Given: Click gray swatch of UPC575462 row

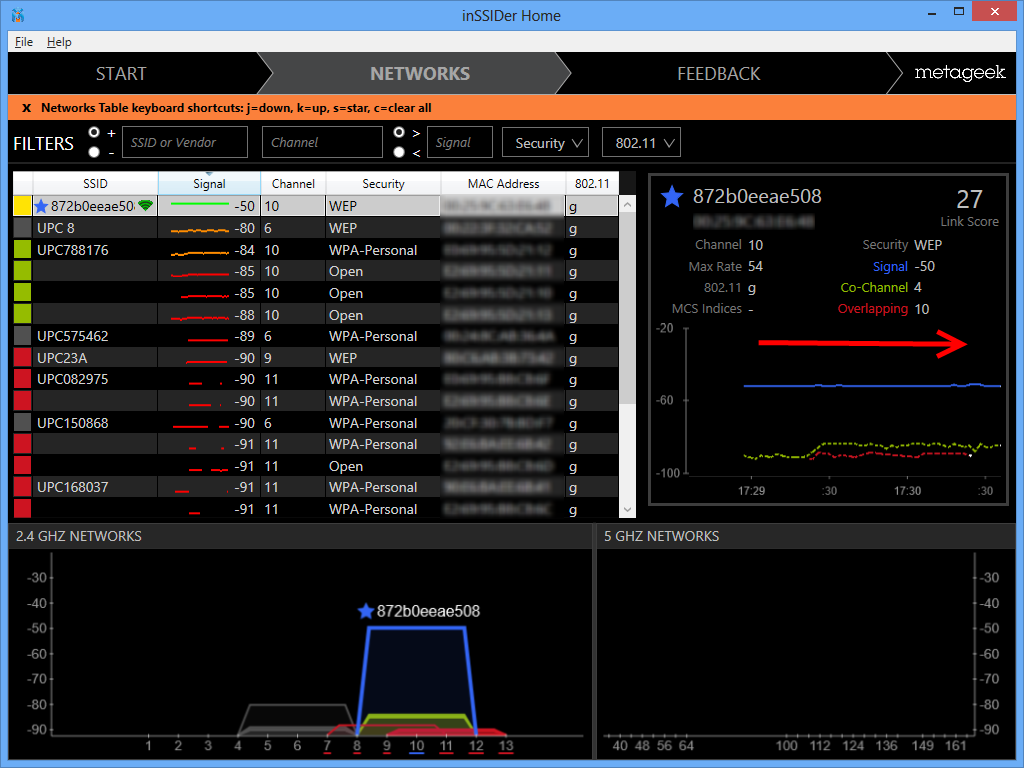Looking at the screenshot, I should (23, 336).
